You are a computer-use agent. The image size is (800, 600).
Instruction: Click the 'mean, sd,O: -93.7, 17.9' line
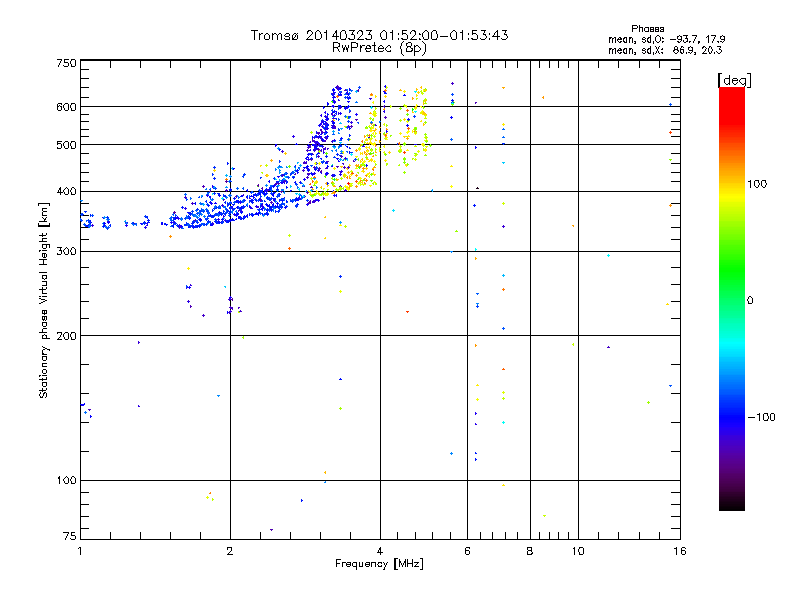click(666, 39)
